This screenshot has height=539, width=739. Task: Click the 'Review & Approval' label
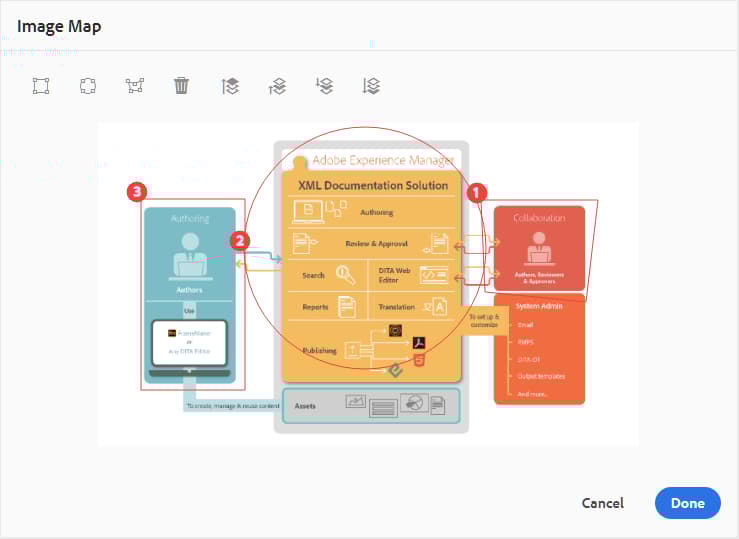pyautogui.click(x=377, y=244)
